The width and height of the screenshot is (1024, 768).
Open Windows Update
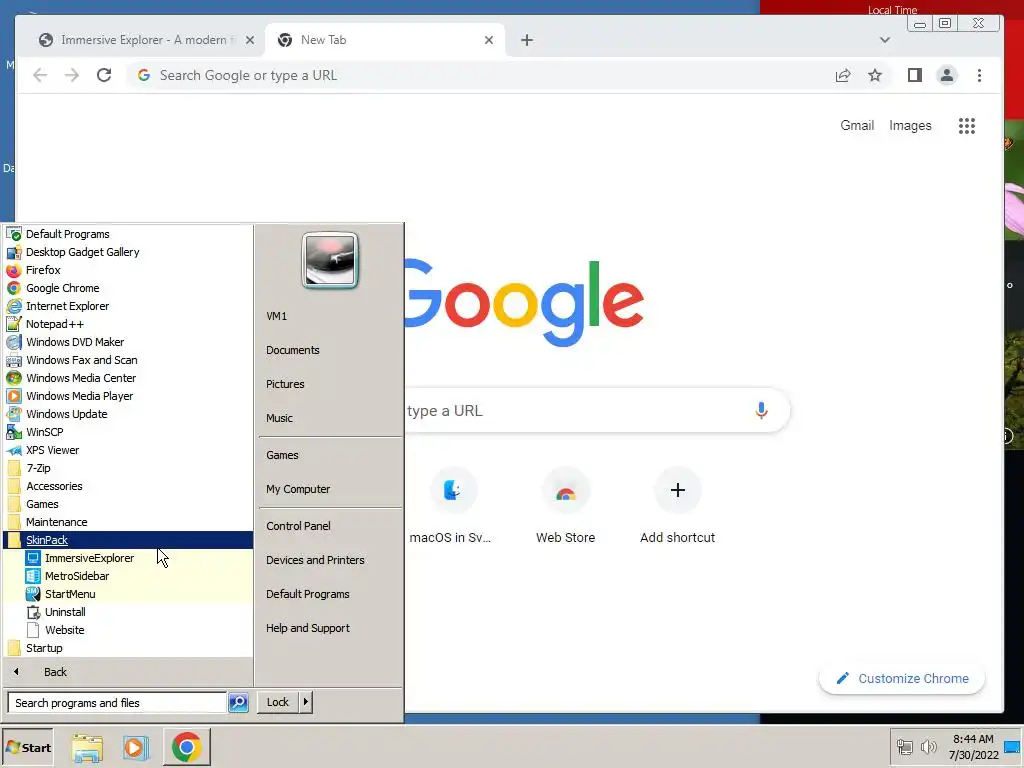(128, 414)
